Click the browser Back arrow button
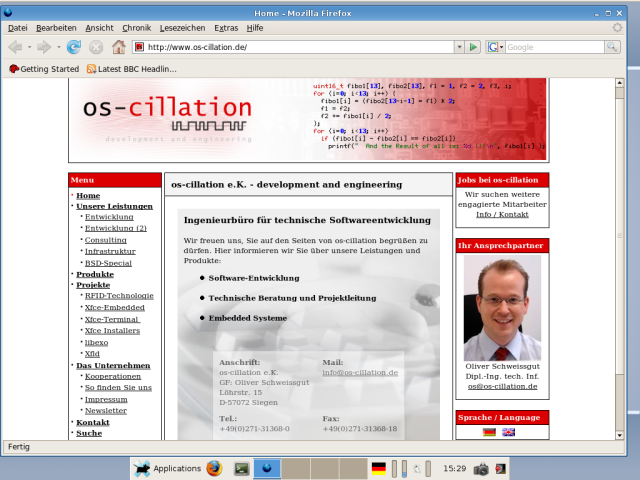Image resolution: width=640 pixels, height=480 pixels. pos(15,47)
